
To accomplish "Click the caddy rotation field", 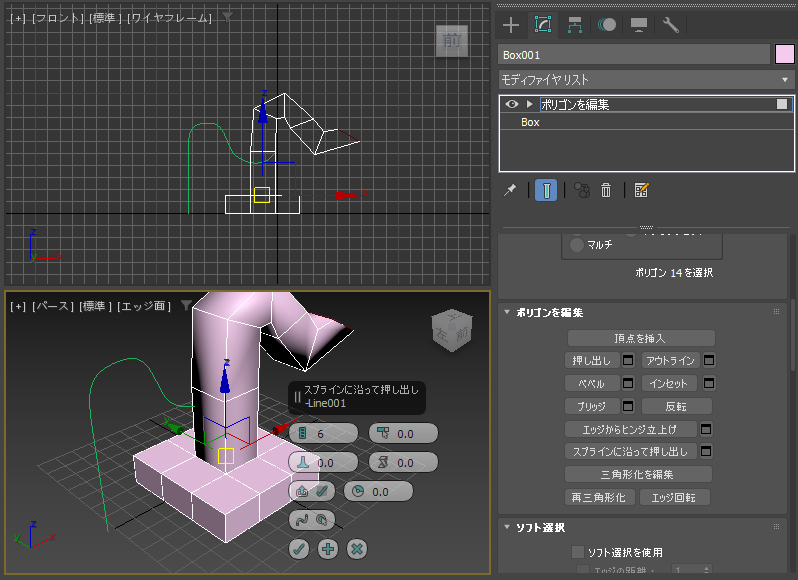I will 378,491.
